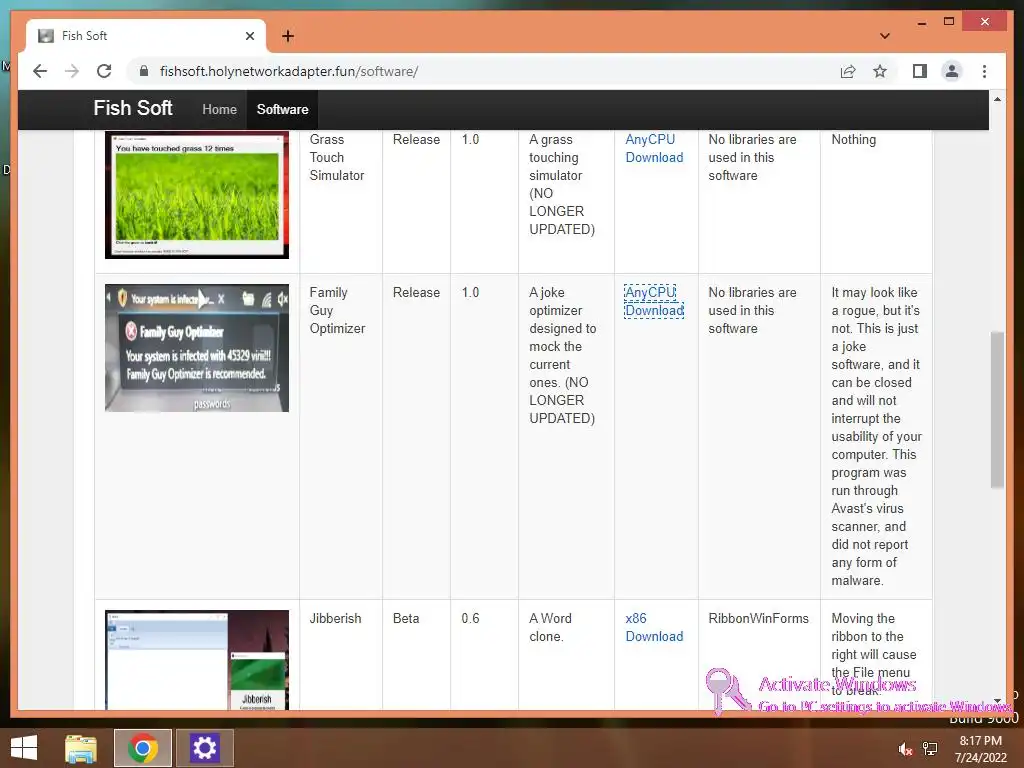This screenshot has height=768, width=1024.
Task: Download Grass Touch Simulator AnyCPU
Action: coord(654,148)
